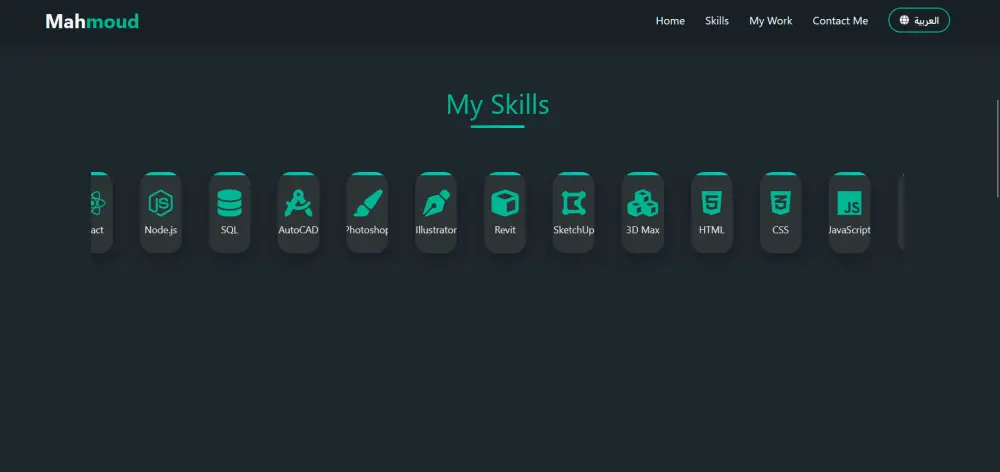Open the Skills nav link
This screenshot has width=1000, height=472.
(x=717, y=21)
